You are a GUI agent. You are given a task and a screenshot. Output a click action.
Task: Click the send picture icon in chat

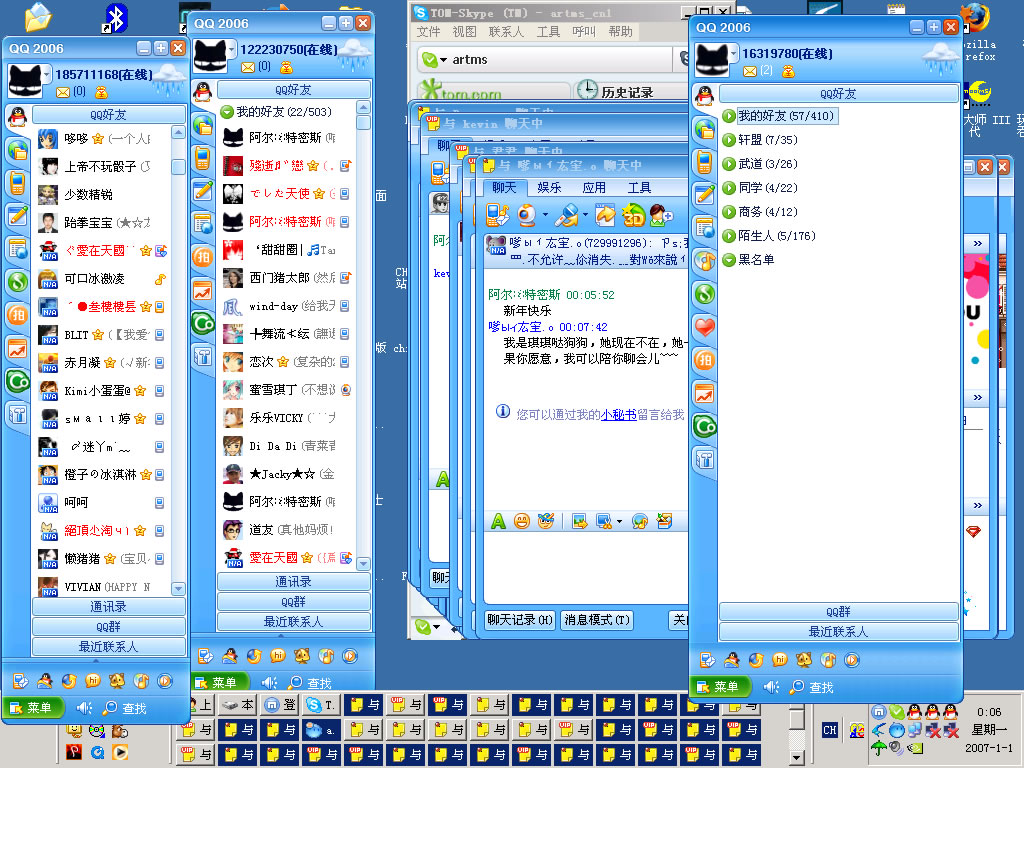[579, 521]
